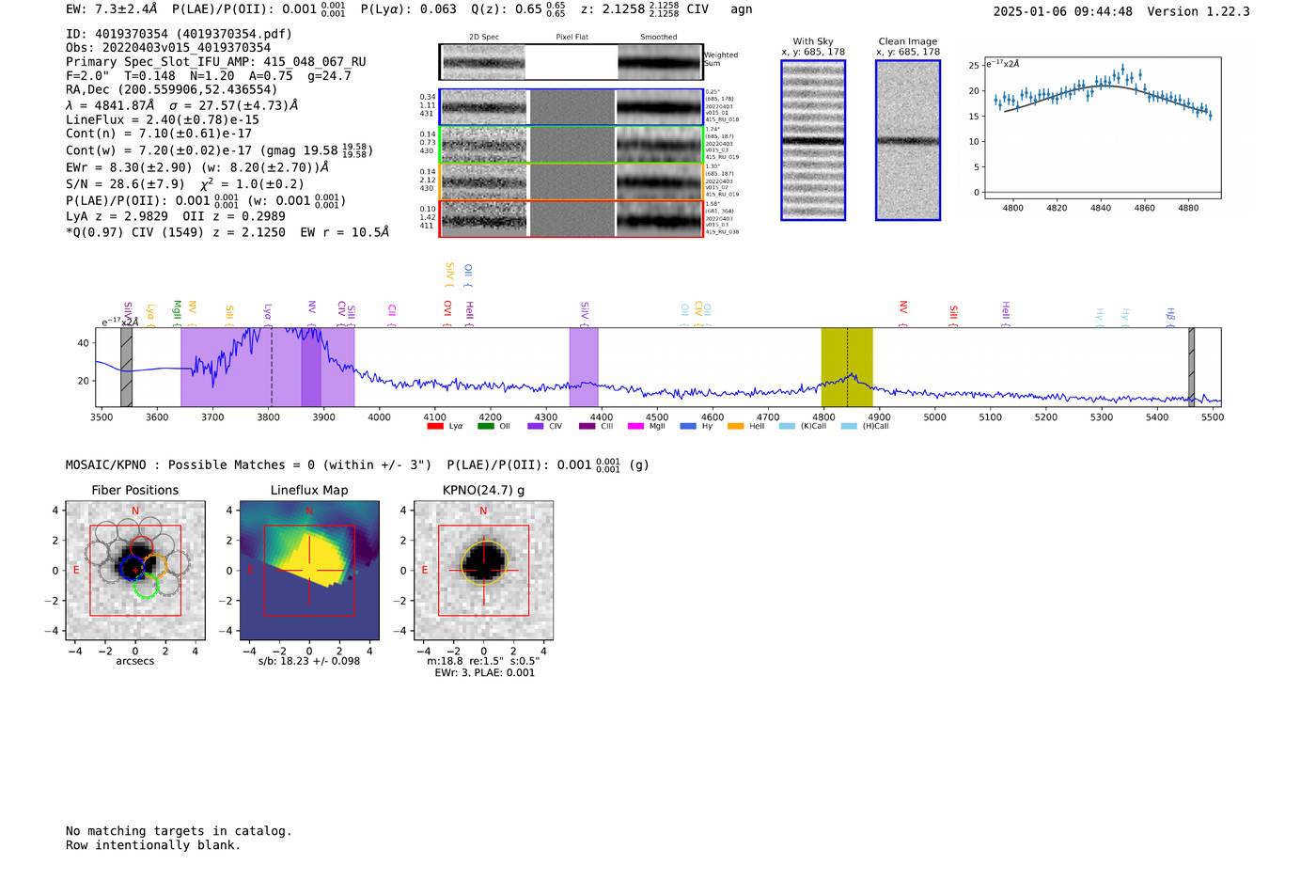1316x896 pixels.
Task: Click the magenta MgII legend swatch
Action: click(635, 426)
